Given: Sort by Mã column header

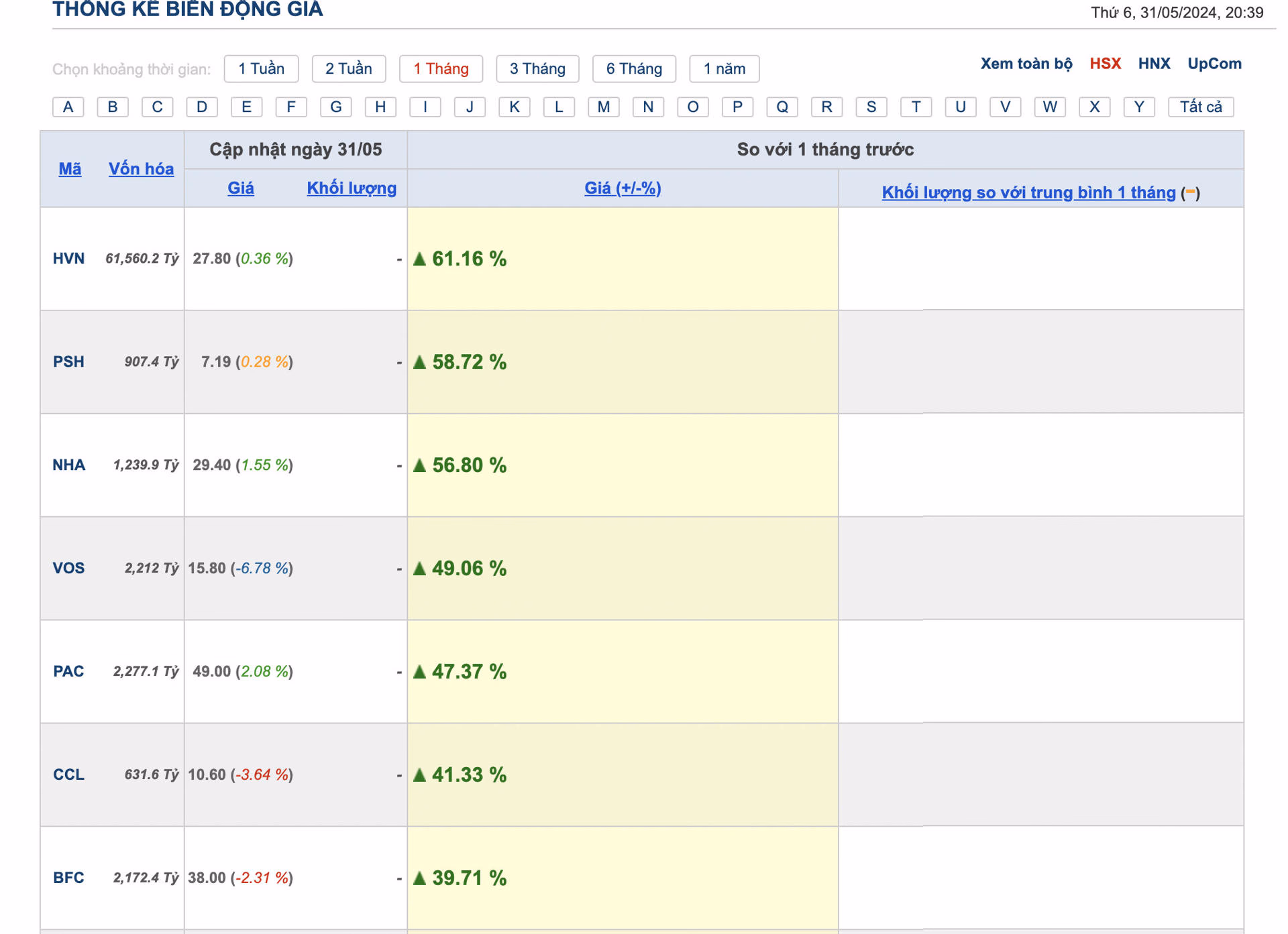Looking at the screenshot, I should 70,169.
